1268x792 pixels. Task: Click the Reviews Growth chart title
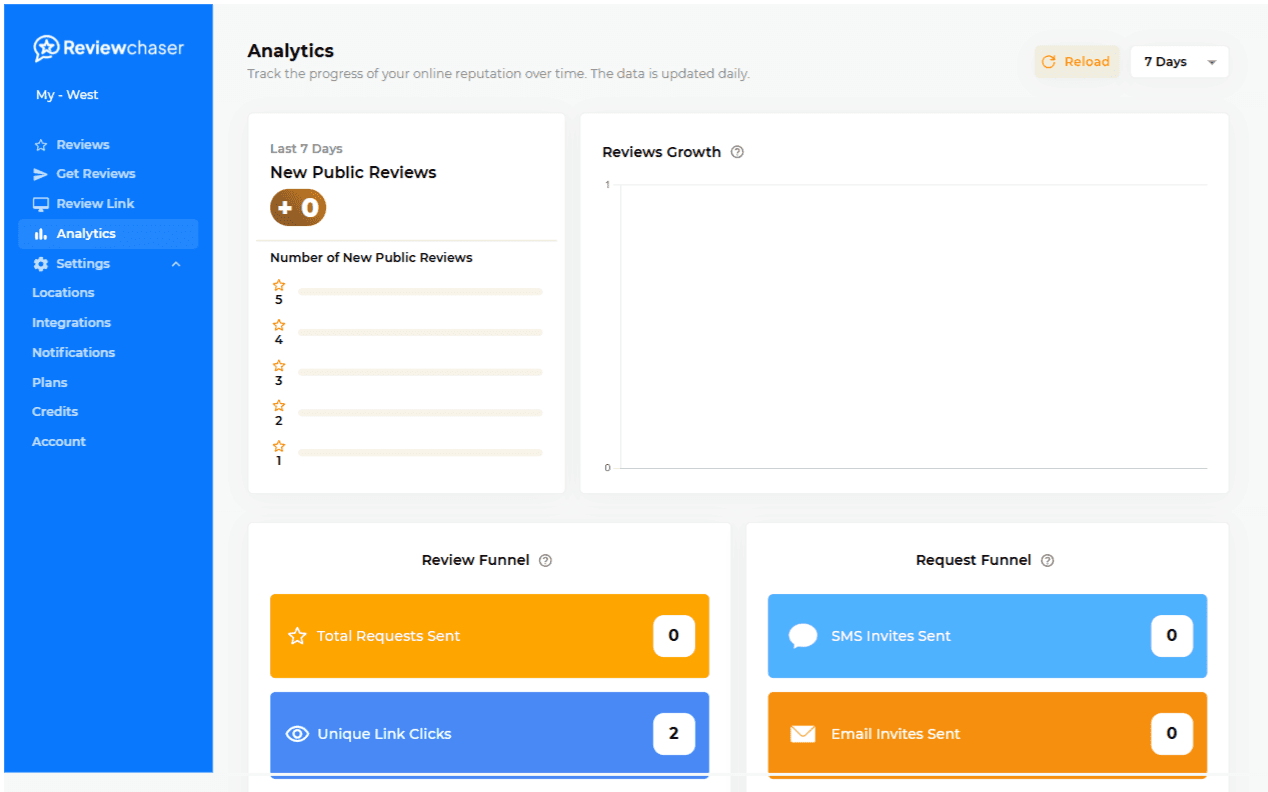point(661,152)
